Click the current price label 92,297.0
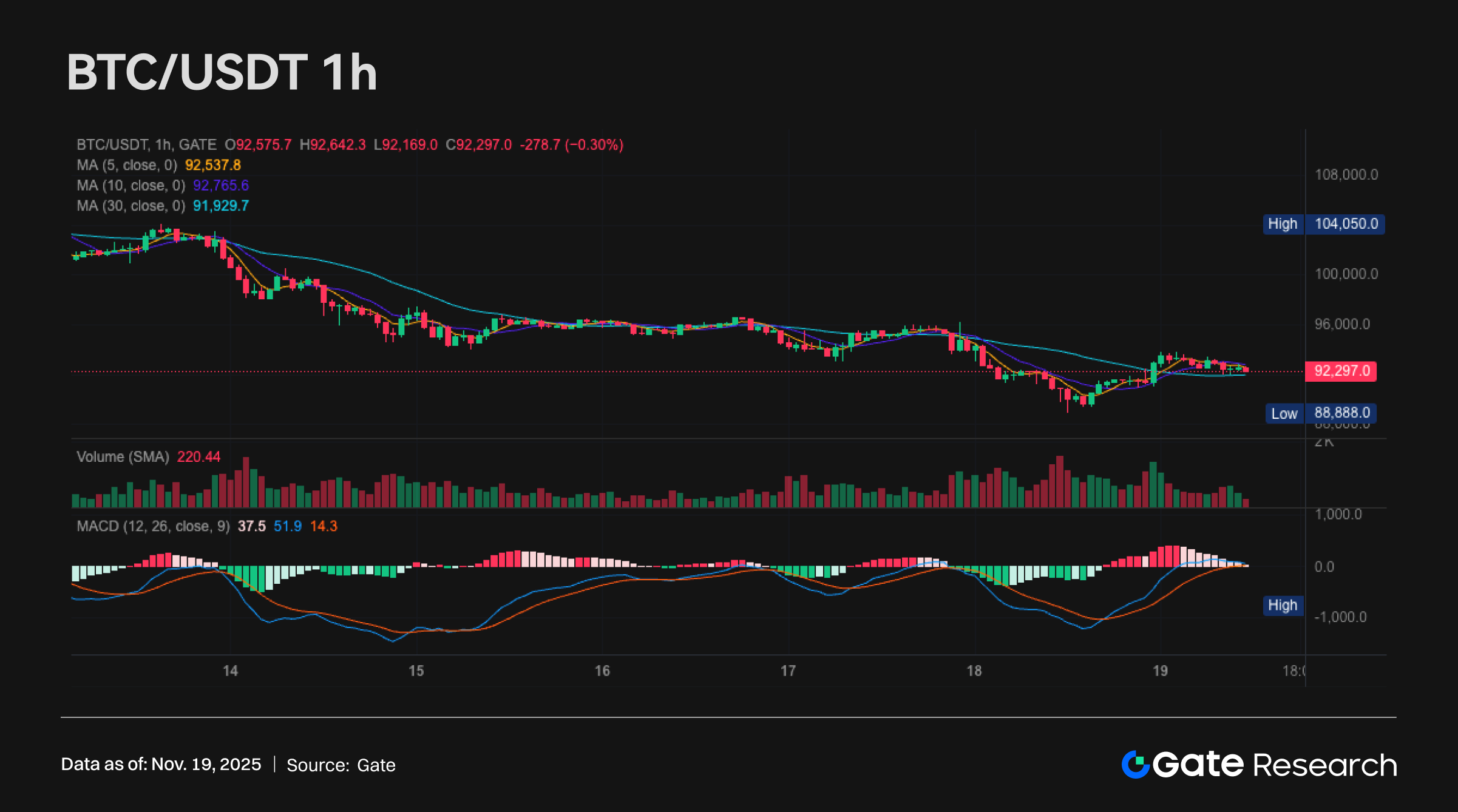Screen dimensions: 1458x812 click(1341, 371)
